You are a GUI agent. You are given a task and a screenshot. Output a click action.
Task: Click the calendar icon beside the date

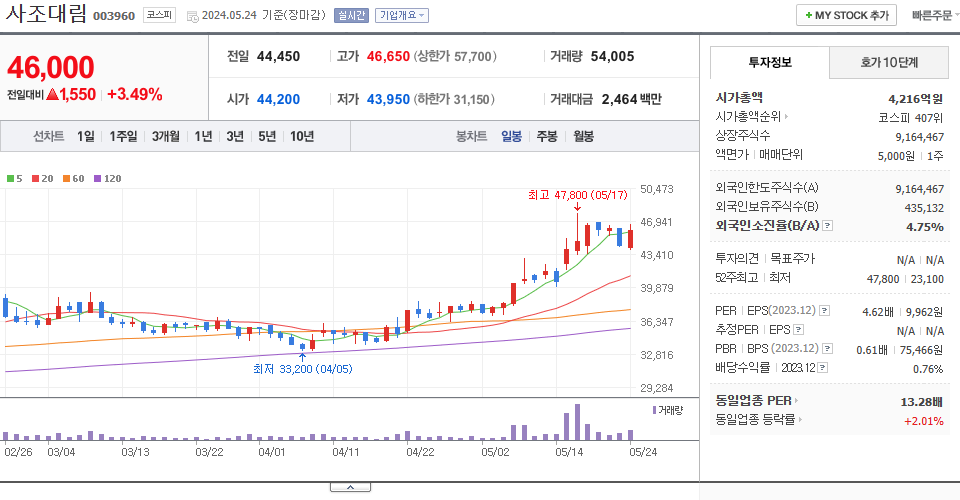pos(192,17)
